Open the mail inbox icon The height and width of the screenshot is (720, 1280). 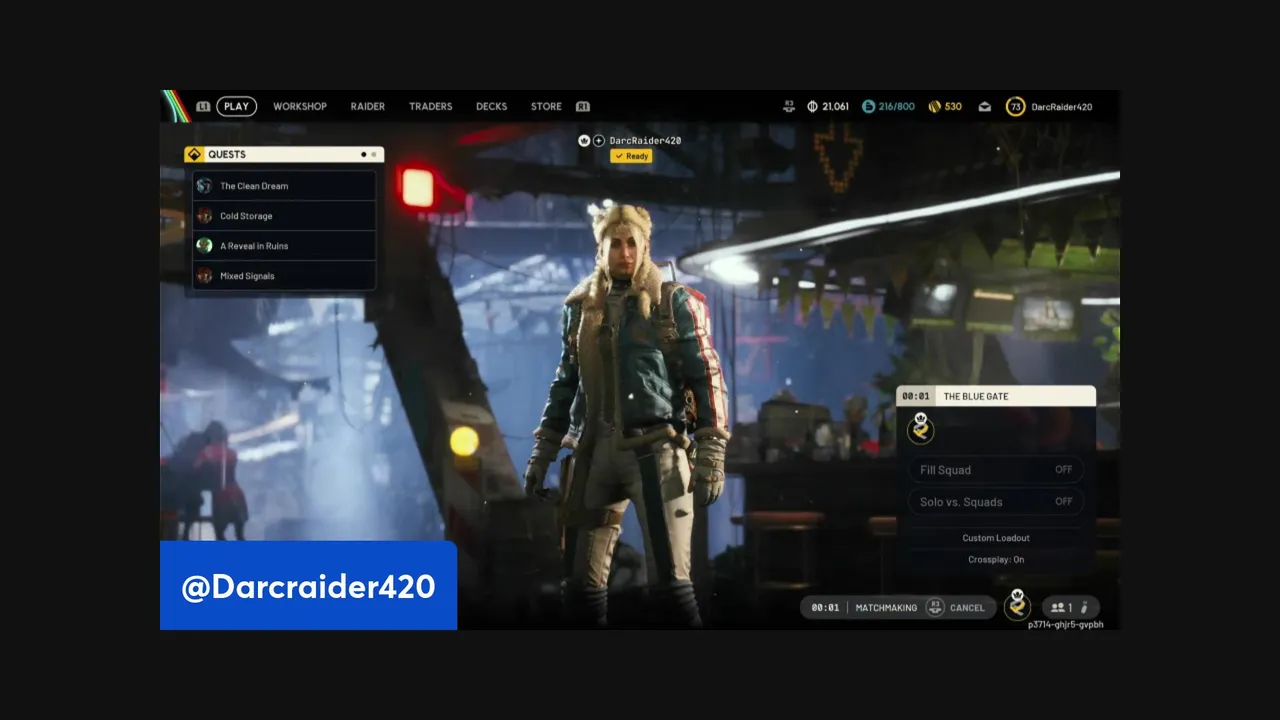[985, 106]
